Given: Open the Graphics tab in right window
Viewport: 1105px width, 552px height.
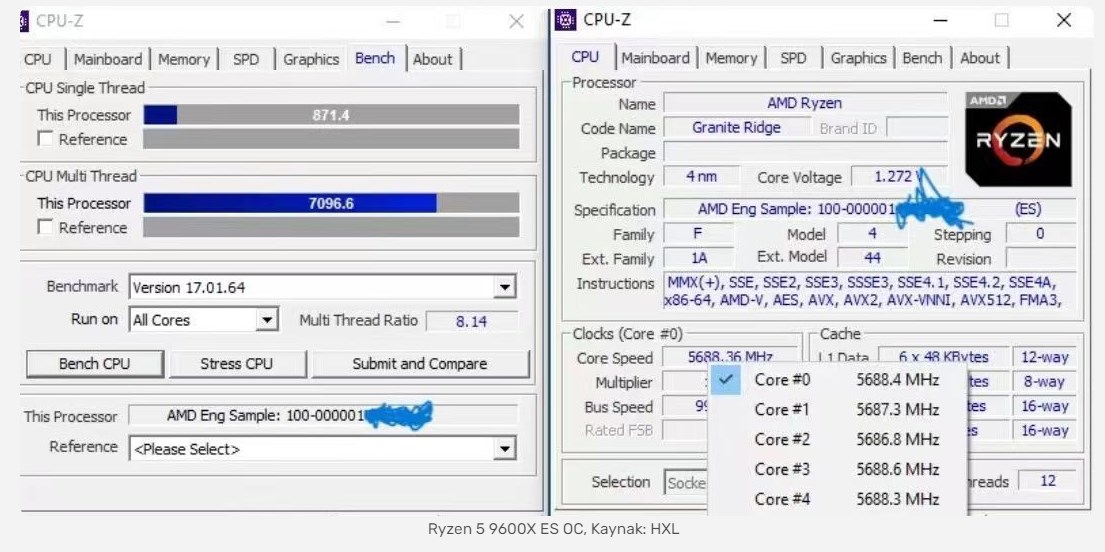Looking at the screenshot, I should [x=858, y=58].
